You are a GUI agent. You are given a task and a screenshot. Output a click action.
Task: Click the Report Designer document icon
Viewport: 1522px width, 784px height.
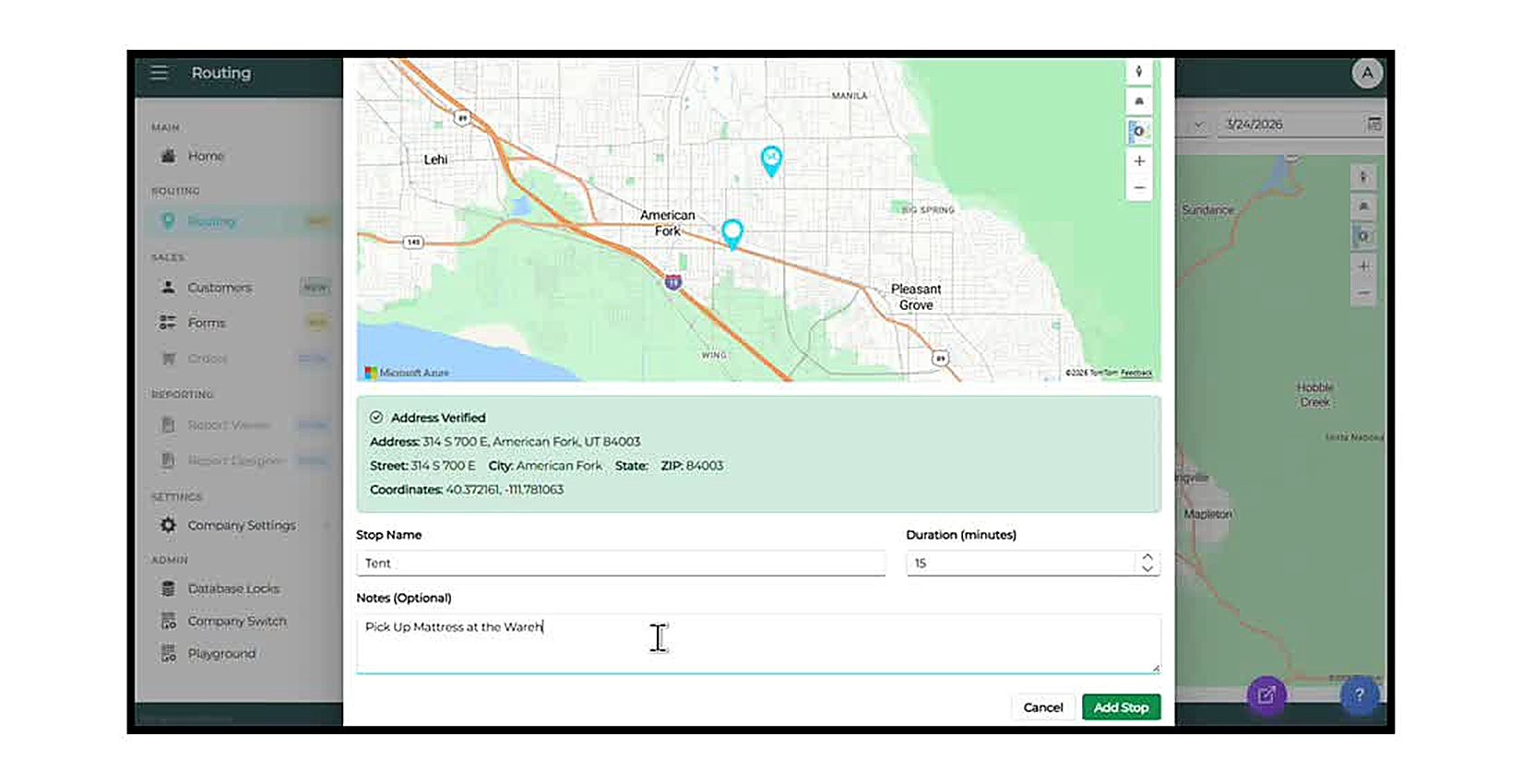pyautogui.click(x=168, y=460)
